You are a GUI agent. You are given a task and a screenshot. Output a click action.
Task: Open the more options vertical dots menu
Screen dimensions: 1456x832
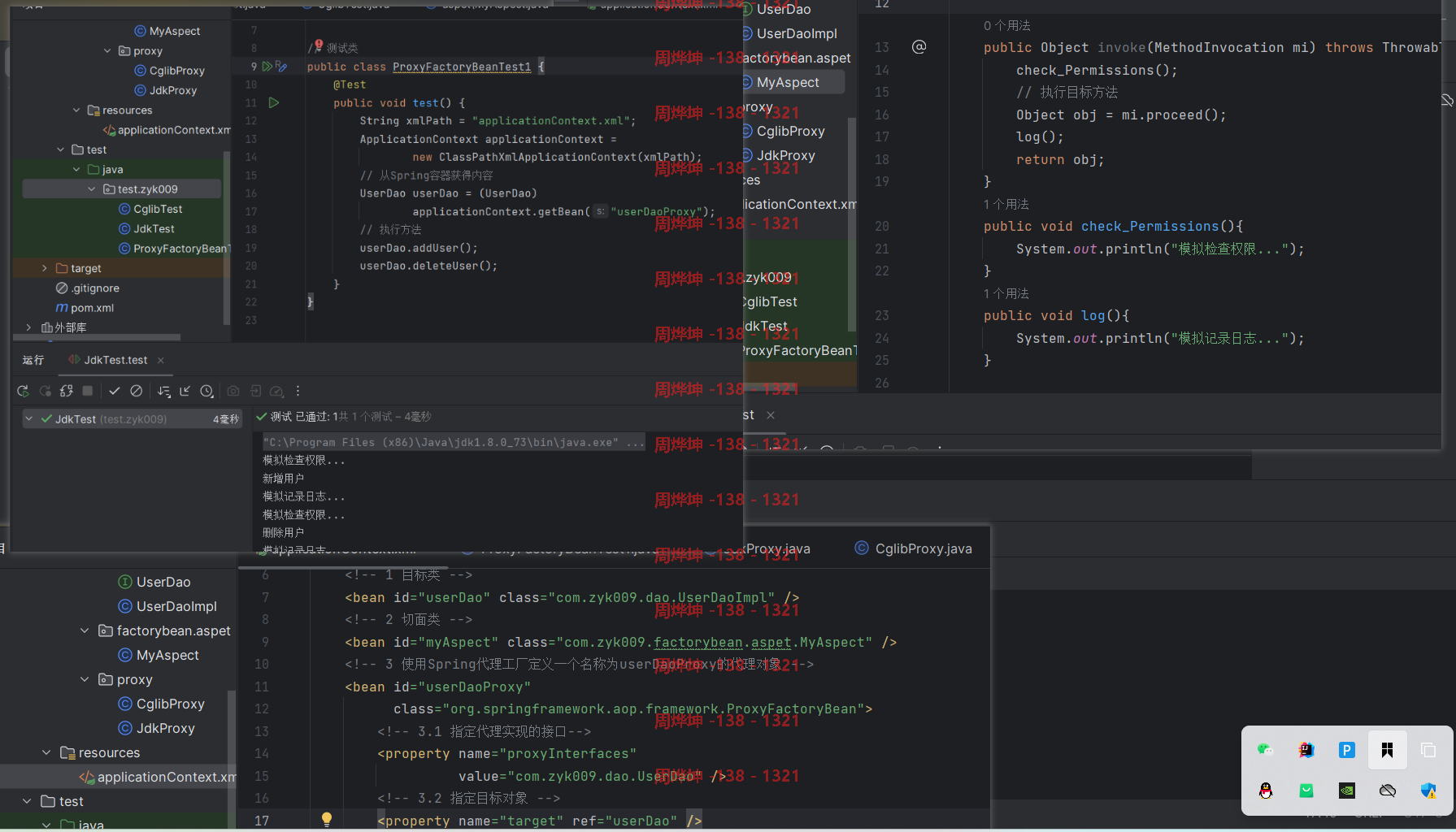(x=298, y=391)
